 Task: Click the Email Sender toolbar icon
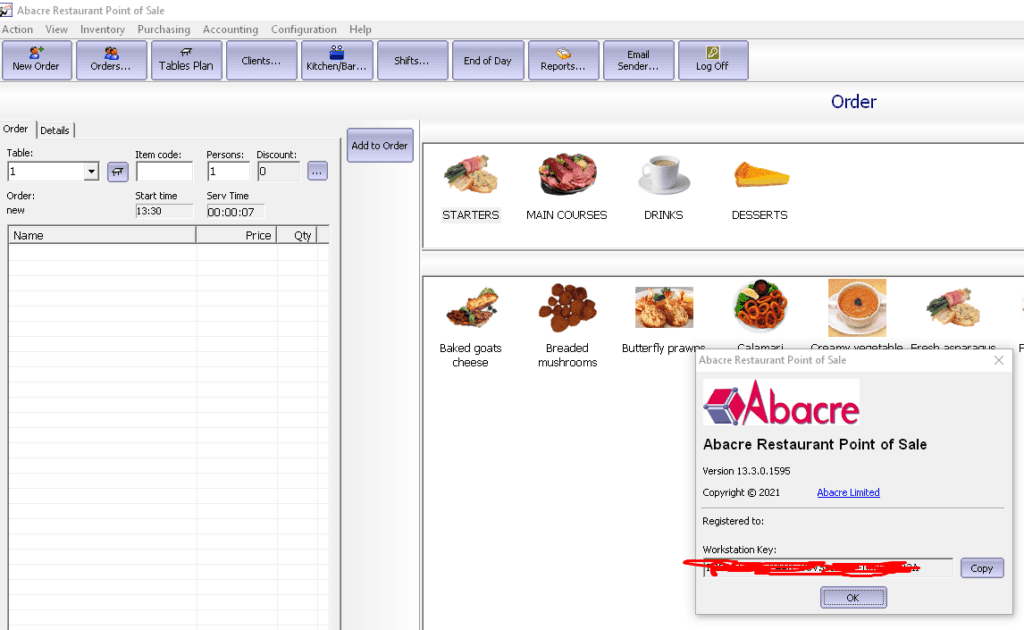coord(639,60)
